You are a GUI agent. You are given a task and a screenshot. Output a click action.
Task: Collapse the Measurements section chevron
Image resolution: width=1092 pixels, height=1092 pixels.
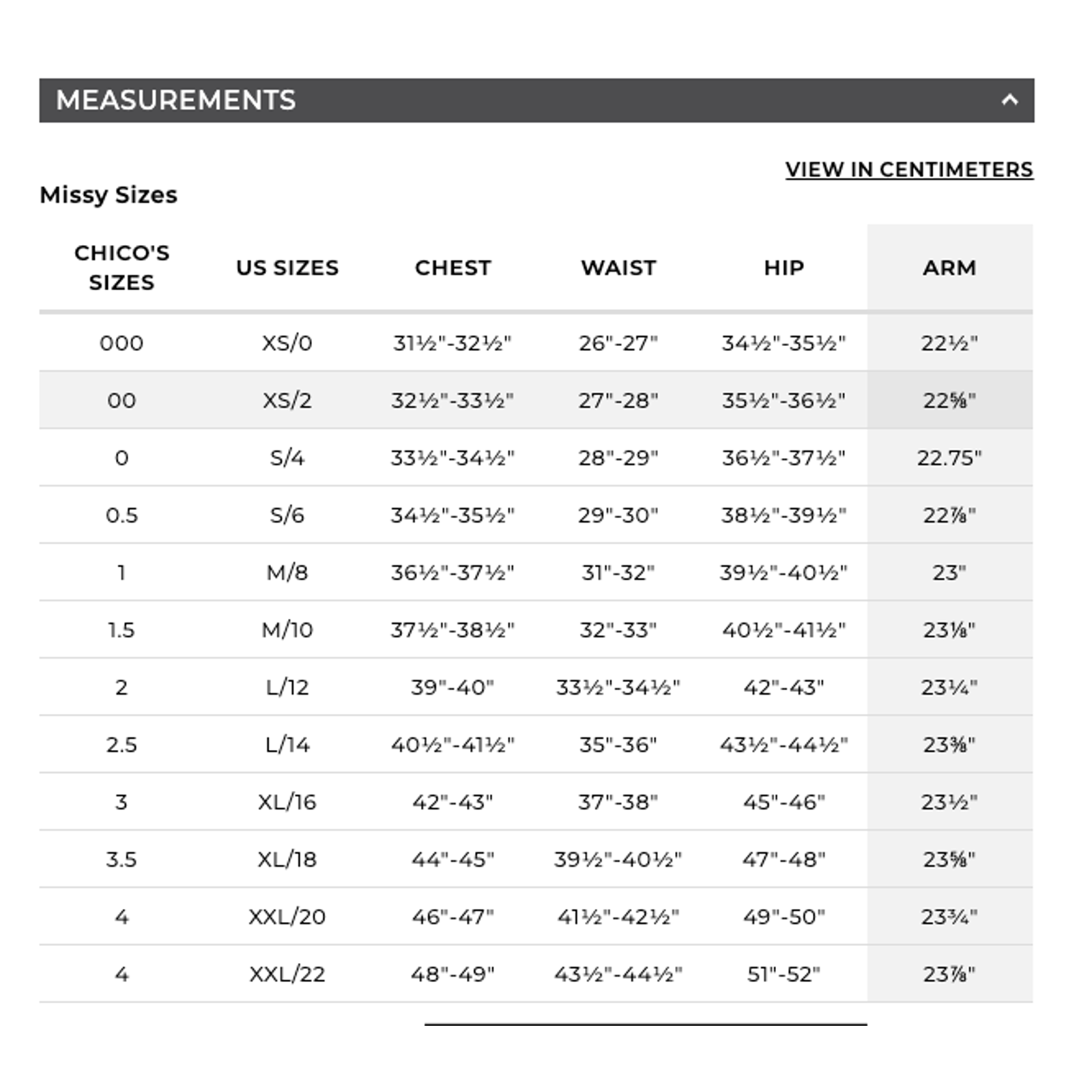point(1009,100)
